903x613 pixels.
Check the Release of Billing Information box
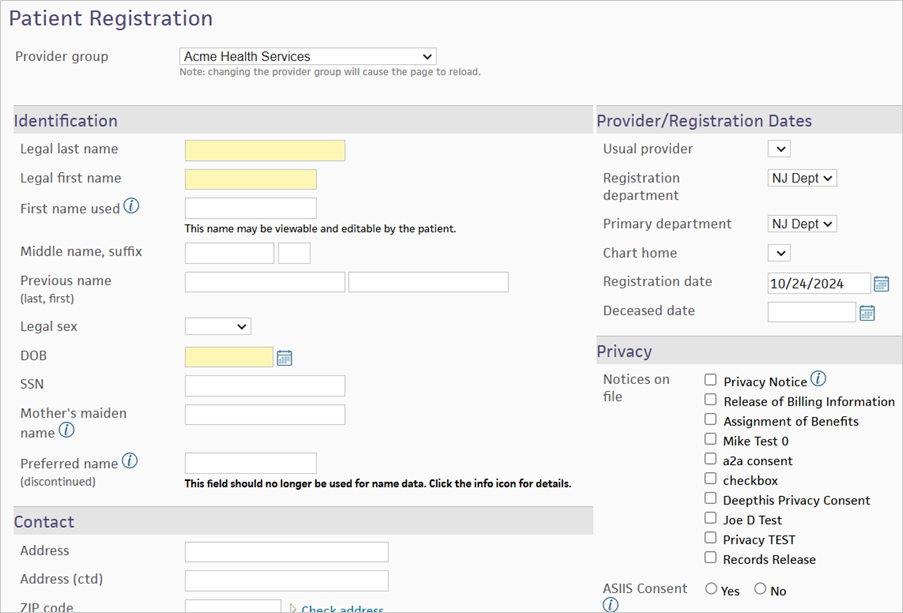711,400
